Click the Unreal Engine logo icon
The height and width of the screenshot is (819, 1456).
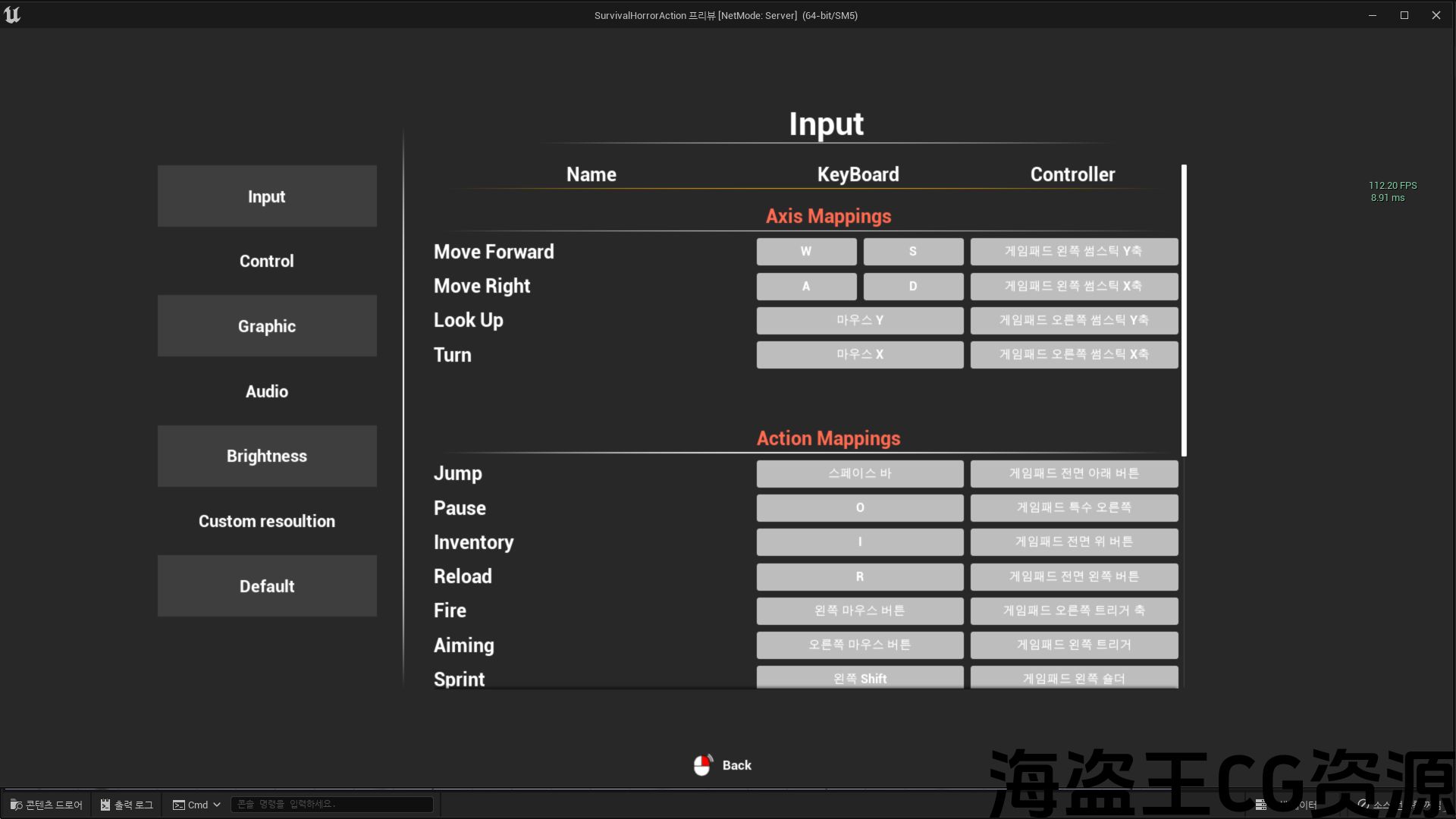pos(12,14)
